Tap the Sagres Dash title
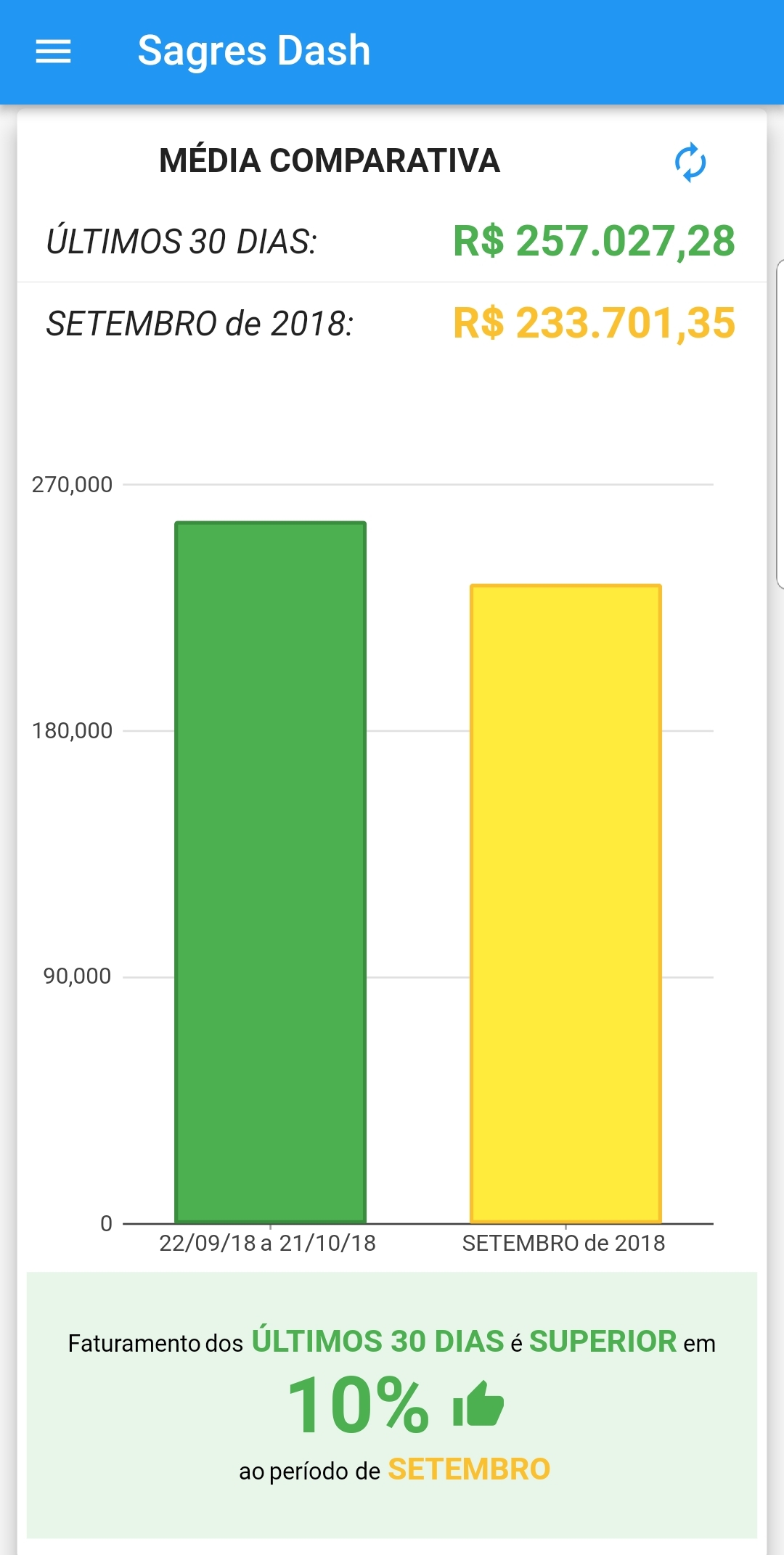The height and width of the screenshot is (1555, 784). (254, 51)
